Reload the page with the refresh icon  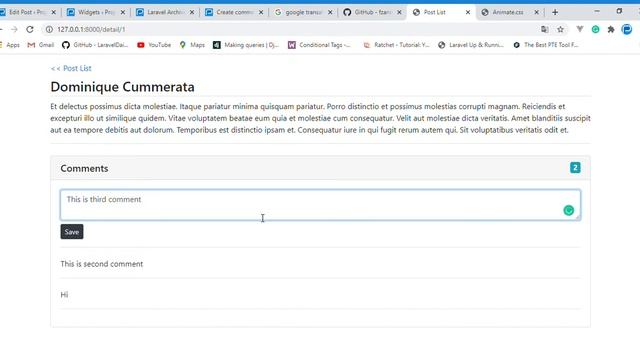coord(30,29)
